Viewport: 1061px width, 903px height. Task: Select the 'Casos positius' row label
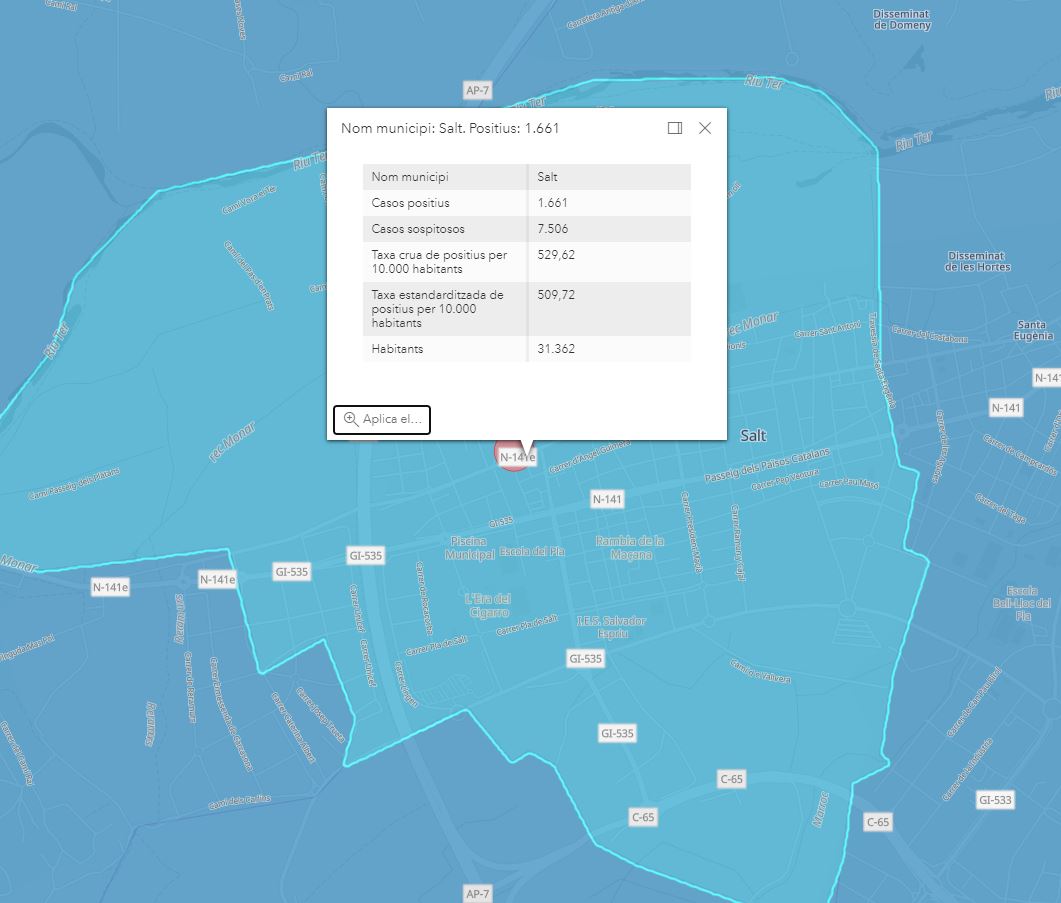(x=410, y=202)
